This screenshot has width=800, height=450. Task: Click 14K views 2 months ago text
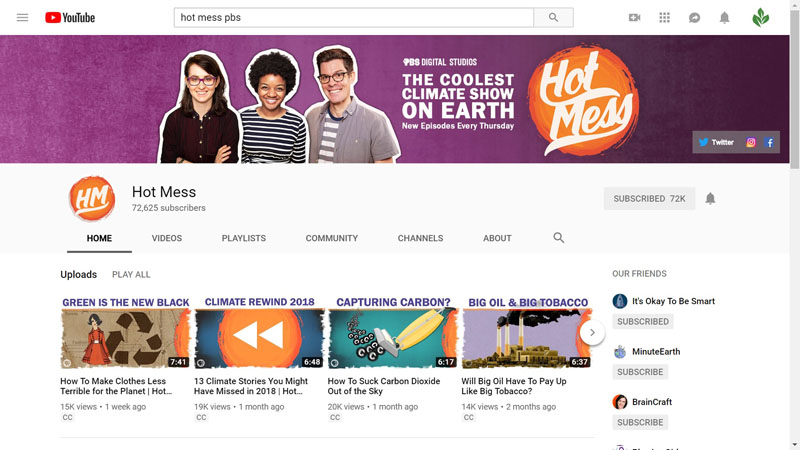(509, 407)
